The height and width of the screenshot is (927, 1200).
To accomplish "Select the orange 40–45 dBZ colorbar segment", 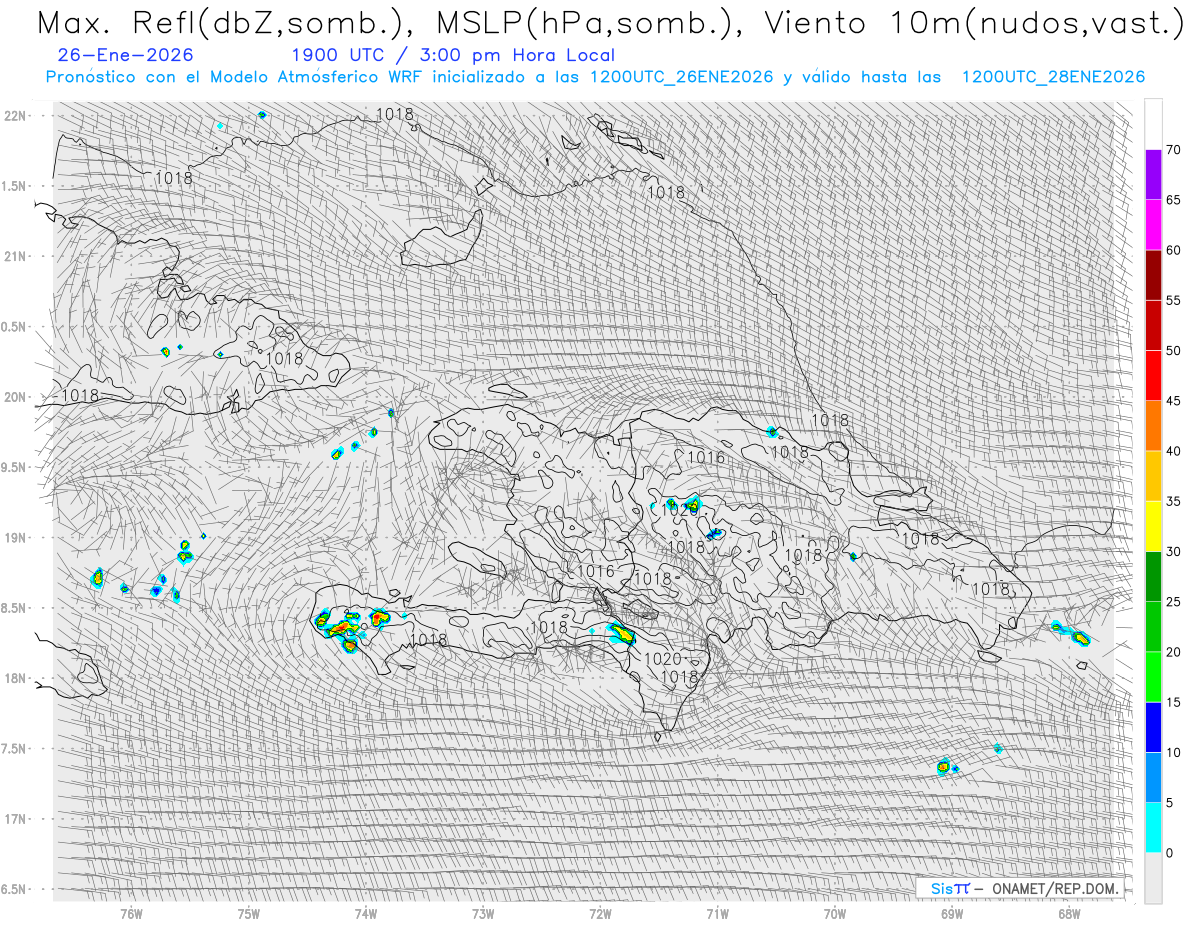I will coord(1153,426).
